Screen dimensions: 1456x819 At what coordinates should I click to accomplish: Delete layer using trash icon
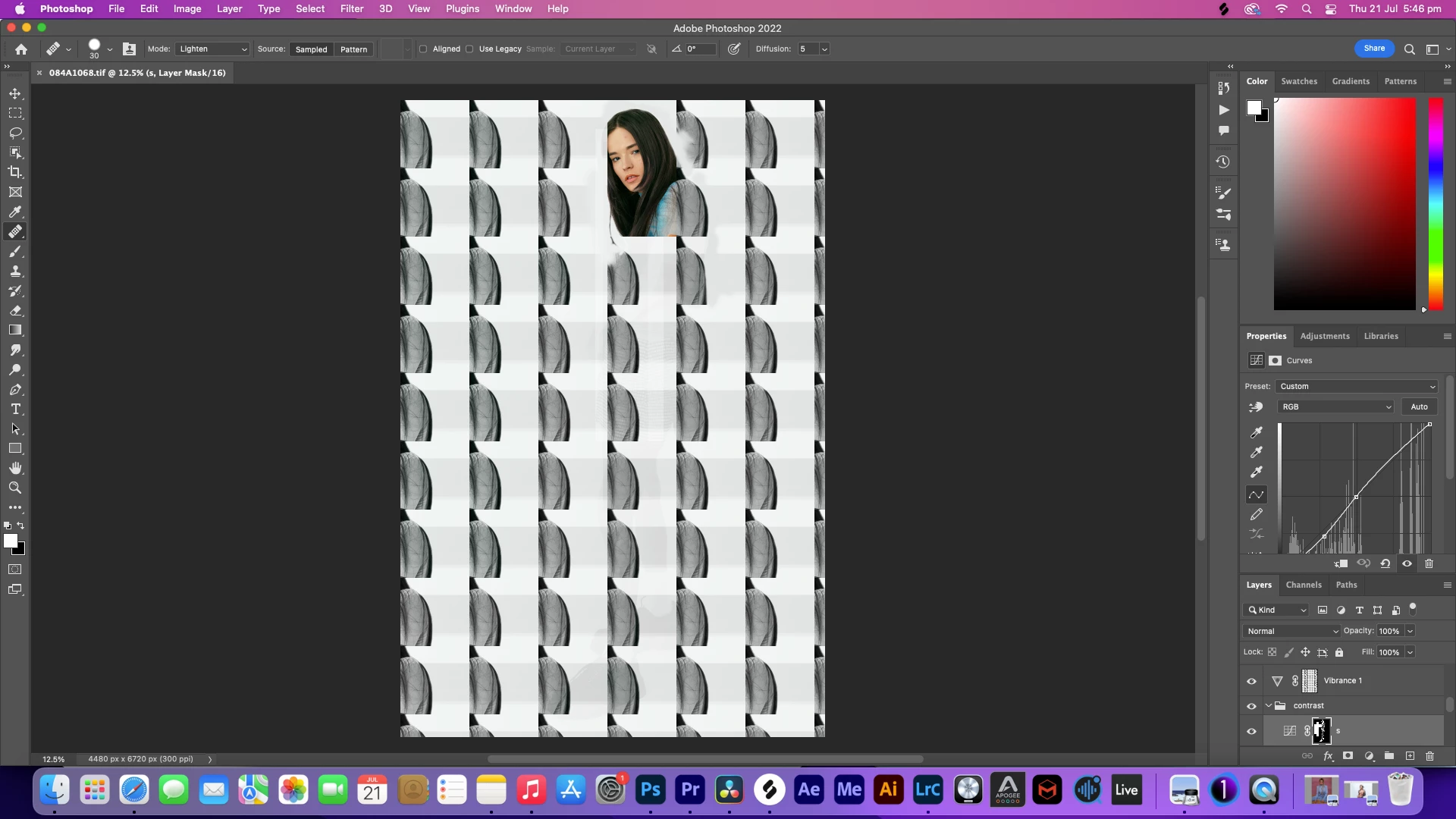coord(1429,756)
